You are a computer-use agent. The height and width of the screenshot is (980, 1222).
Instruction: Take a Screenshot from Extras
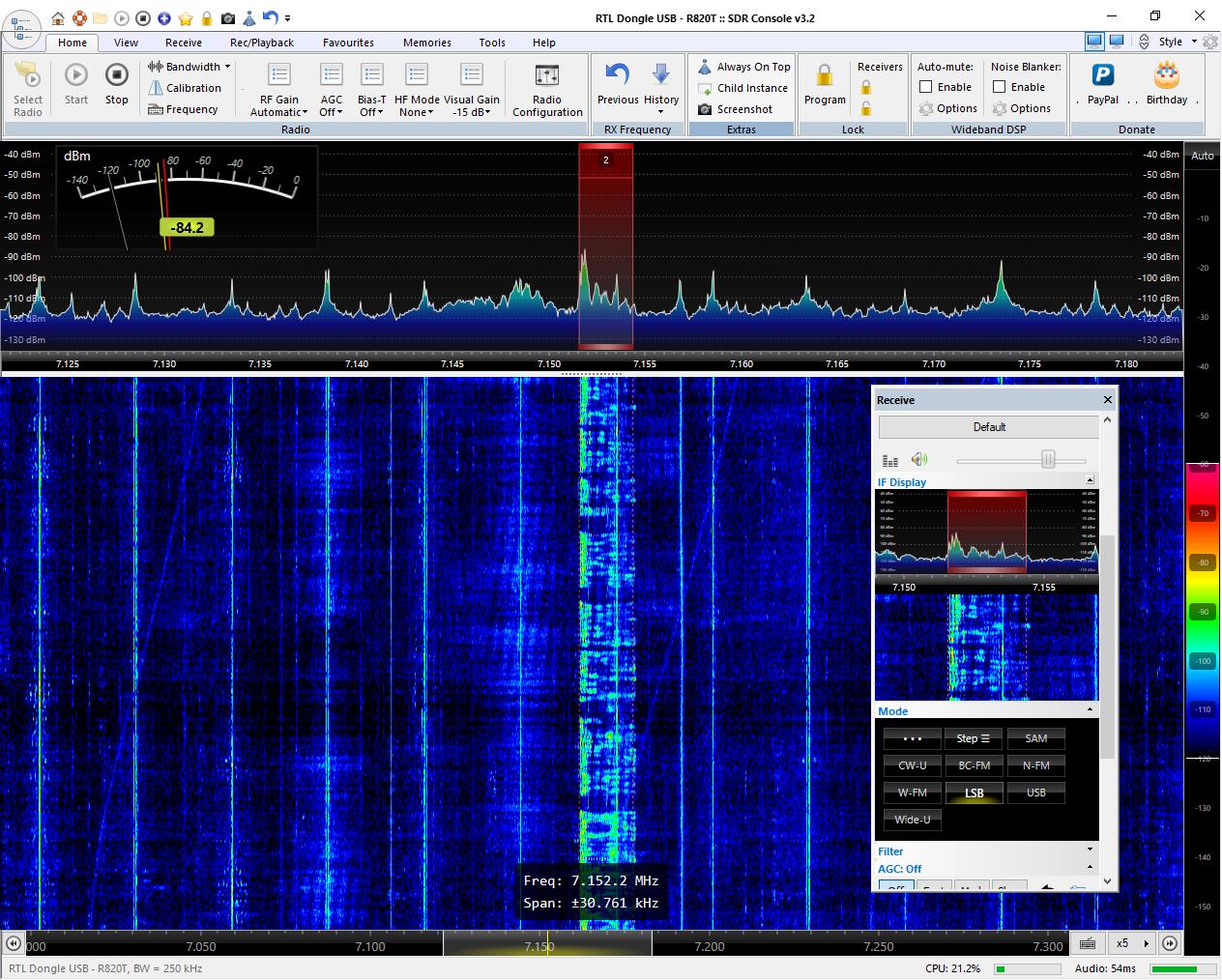(x=734, y=109)
